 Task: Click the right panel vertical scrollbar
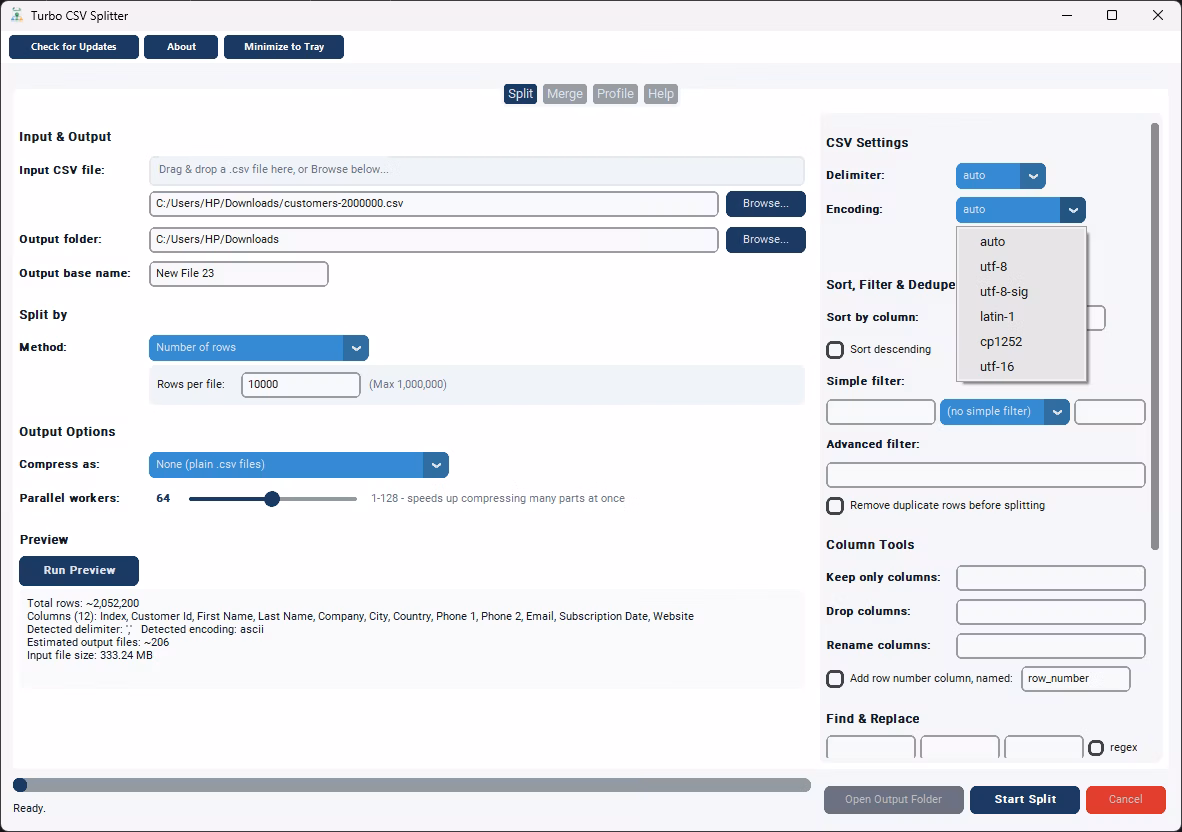click(1155, 336)
